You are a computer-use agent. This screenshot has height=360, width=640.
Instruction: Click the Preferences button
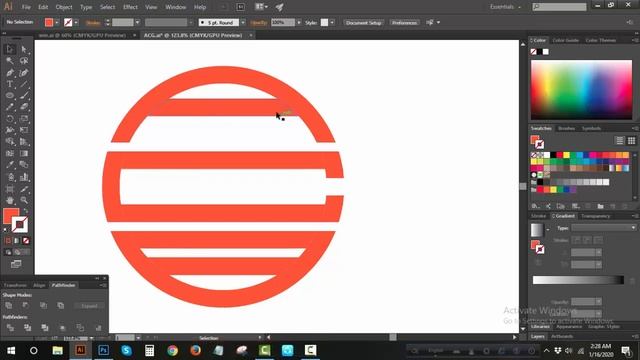[x=404, y=22]
